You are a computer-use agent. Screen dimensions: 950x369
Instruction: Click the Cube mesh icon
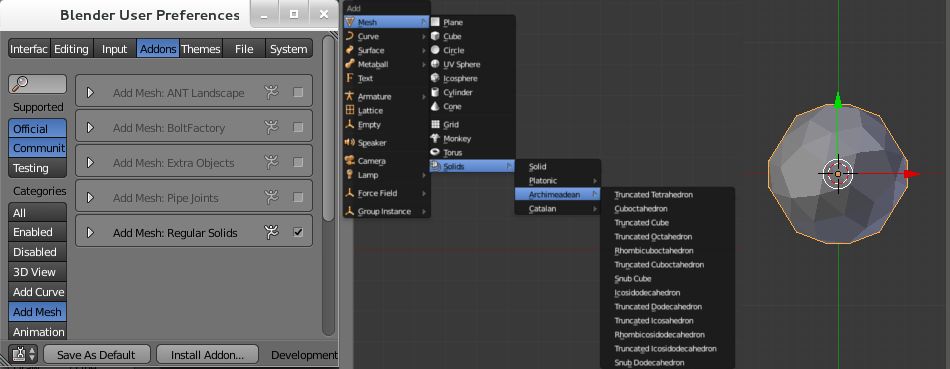(435, 36)
